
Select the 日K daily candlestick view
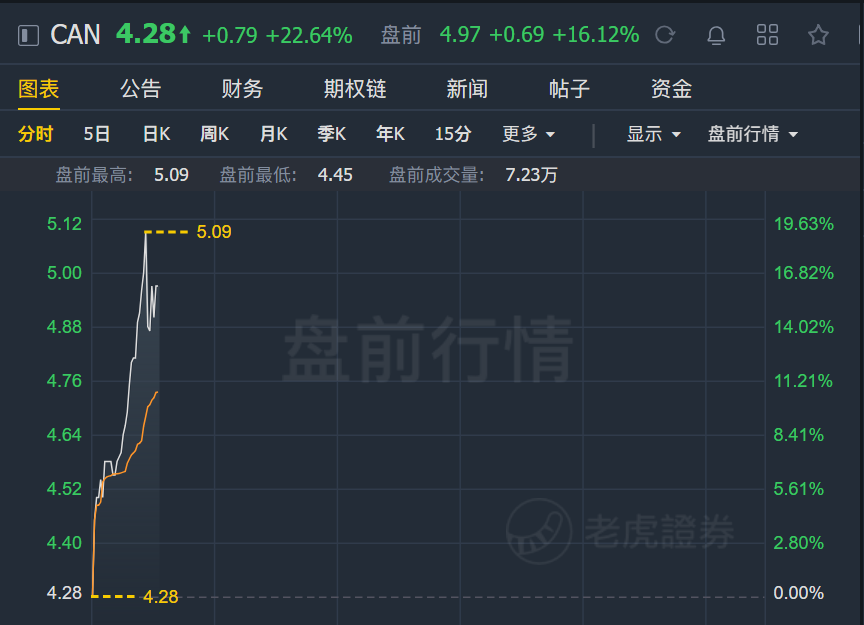coord(156,134)
